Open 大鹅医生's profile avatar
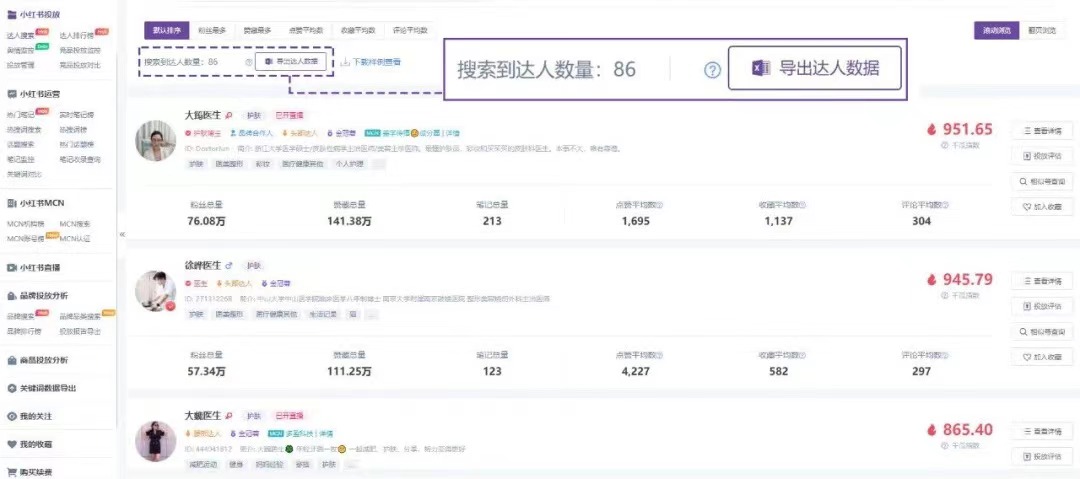 click(155, 141)
